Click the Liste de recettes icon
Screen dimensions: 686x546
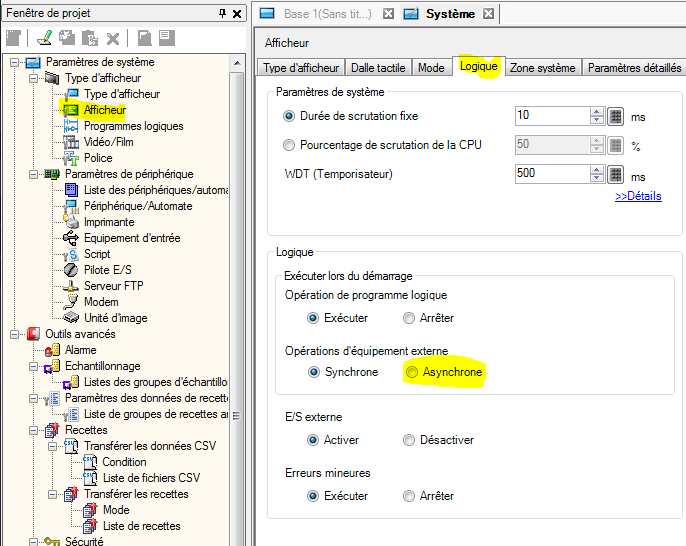(90, 526)
